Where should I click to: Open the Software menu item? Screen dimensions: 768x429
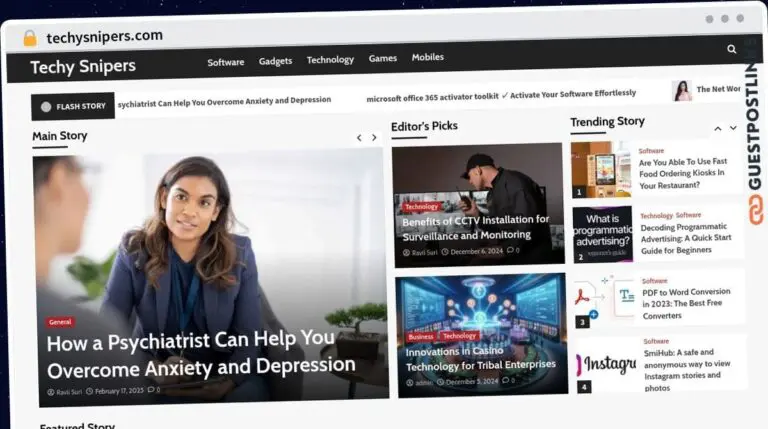[x=225, y=62]
